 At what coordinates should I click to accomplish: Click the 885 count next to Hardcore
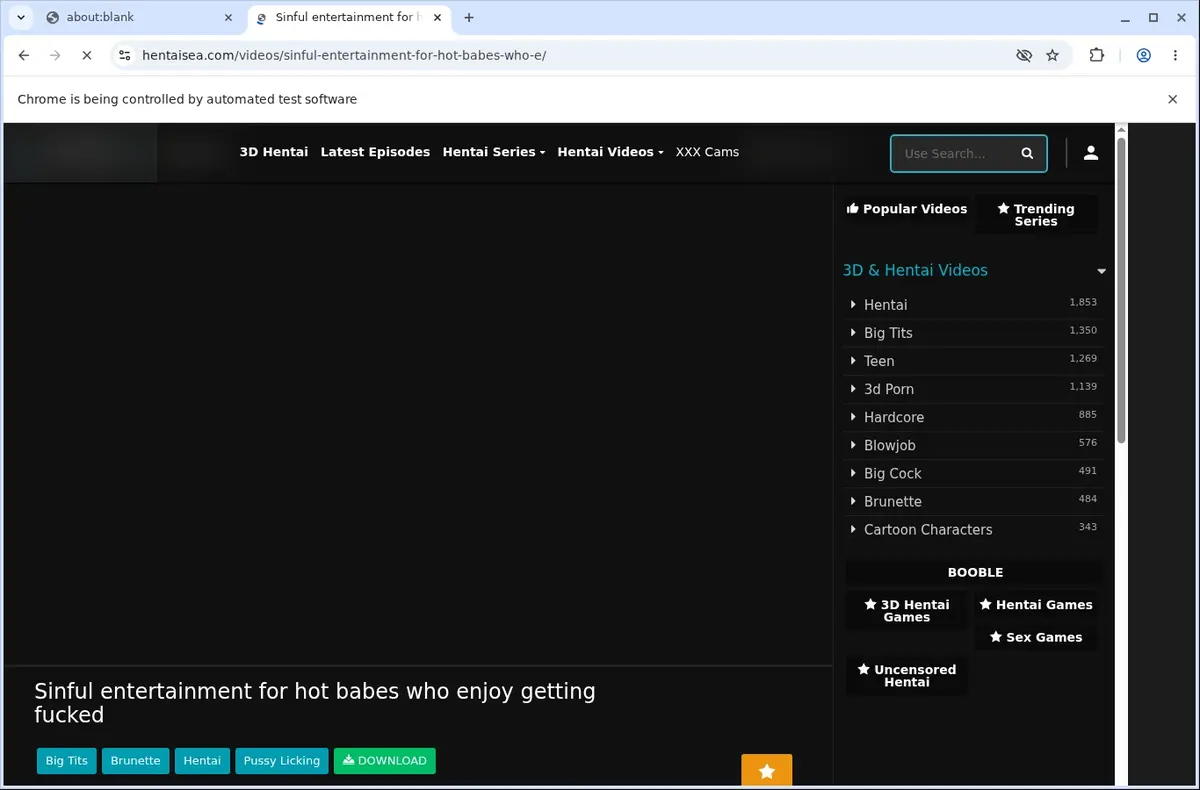tap(1088, 414)
